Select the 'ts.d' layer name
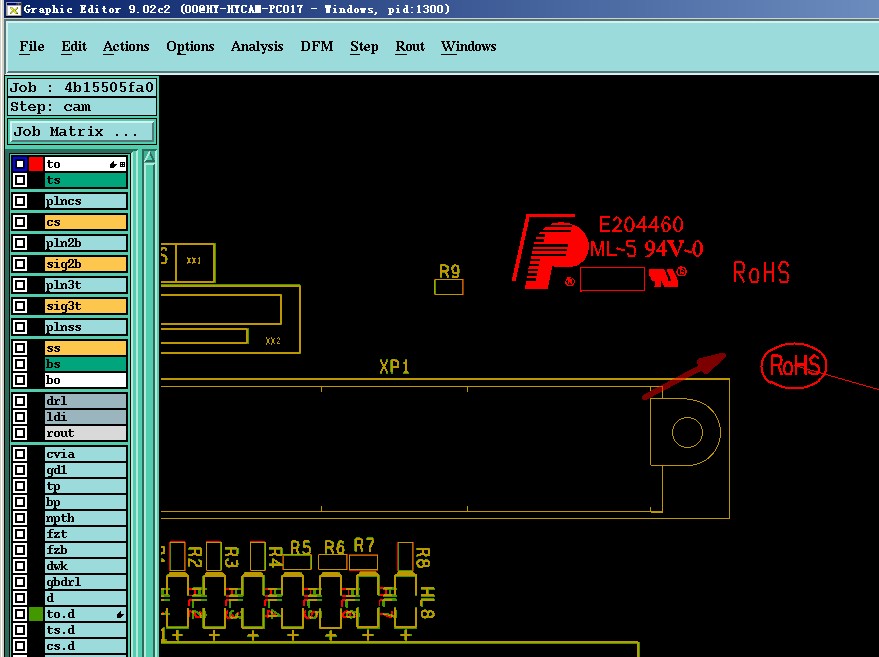This screenshot has width=879, height=657. coord(85,630)
